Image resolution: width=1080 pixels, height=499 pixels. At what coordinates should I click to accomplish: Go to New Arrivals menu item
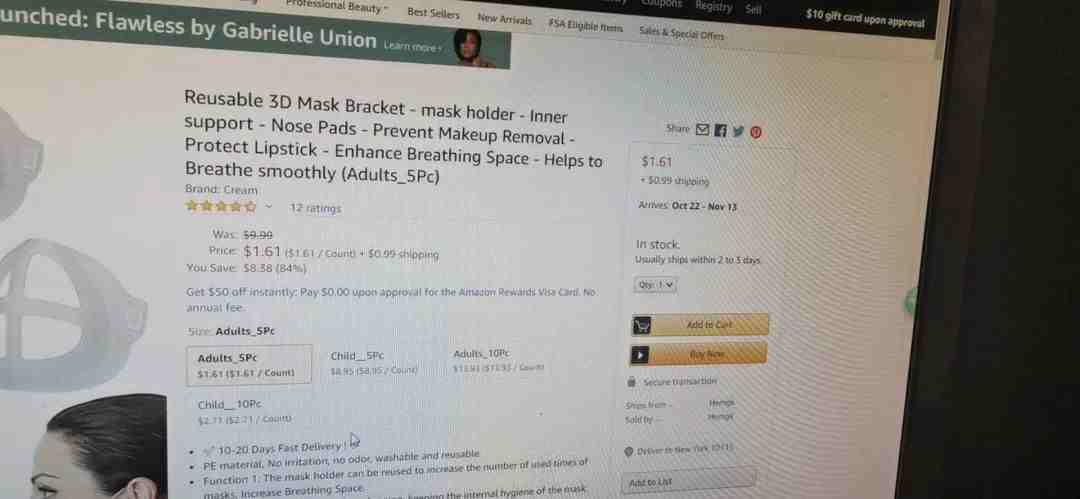(504, 20)
